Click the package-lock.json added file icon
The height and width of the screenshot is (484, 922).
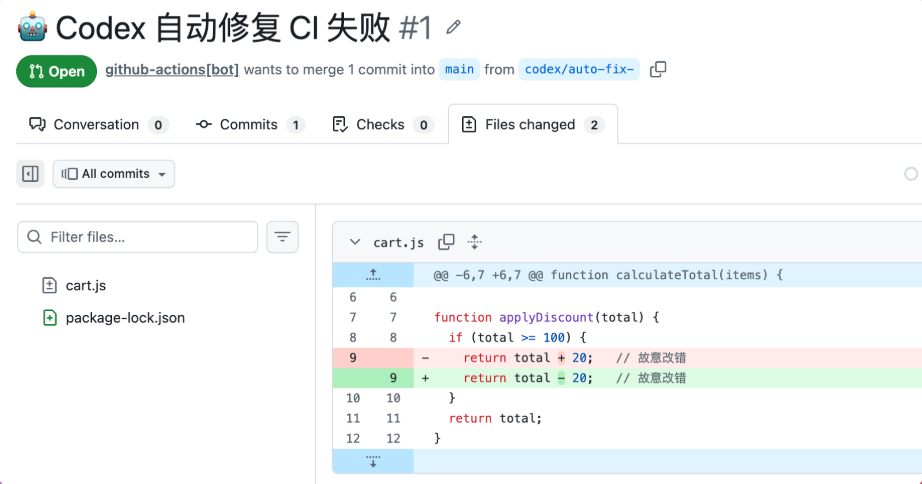[50, 318]
